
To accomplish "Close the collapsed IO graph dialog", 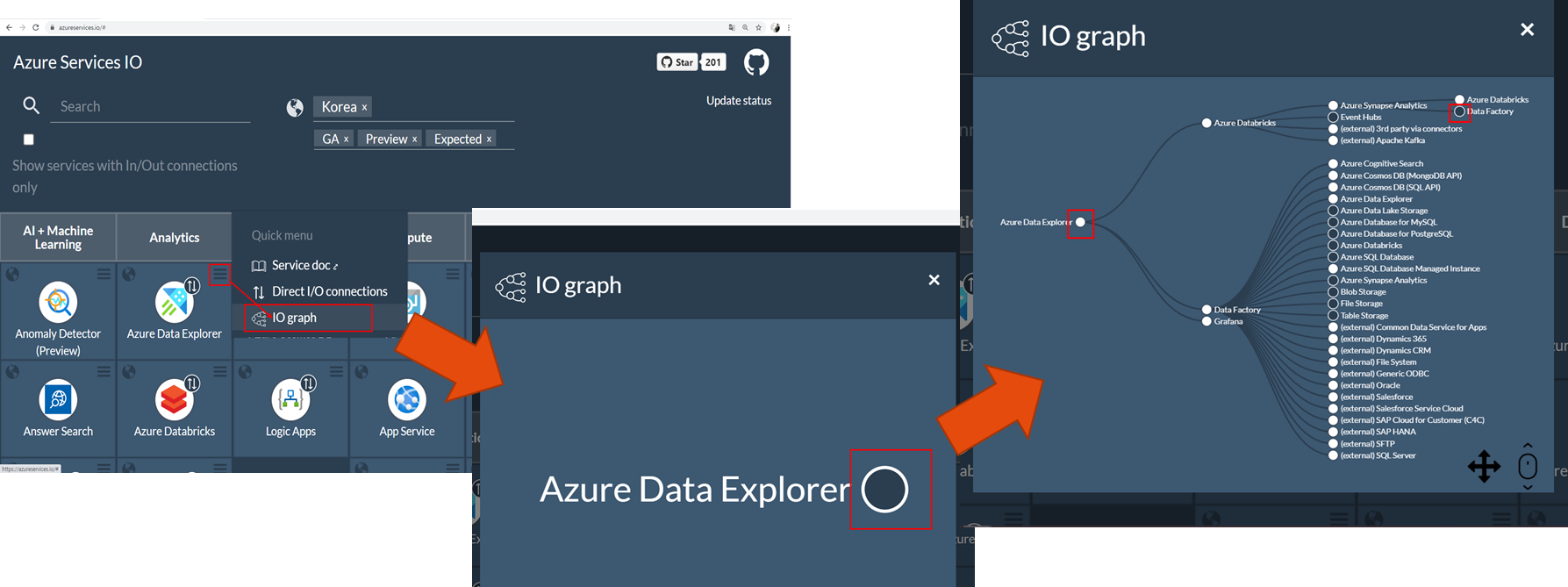I will tap(934, 280).
